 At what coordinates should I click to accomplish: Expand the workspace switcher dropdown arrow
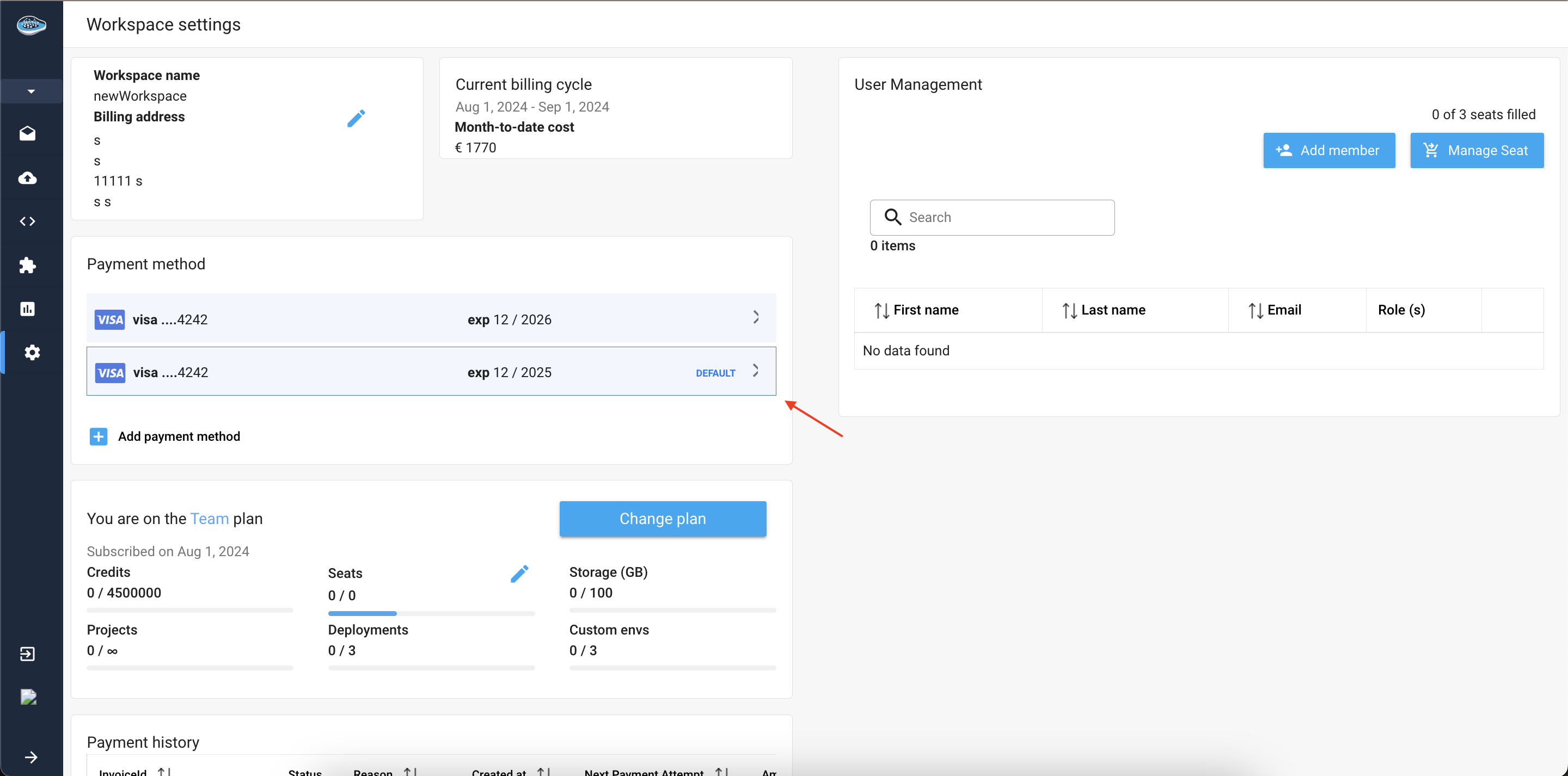click(x=31, y=91)
